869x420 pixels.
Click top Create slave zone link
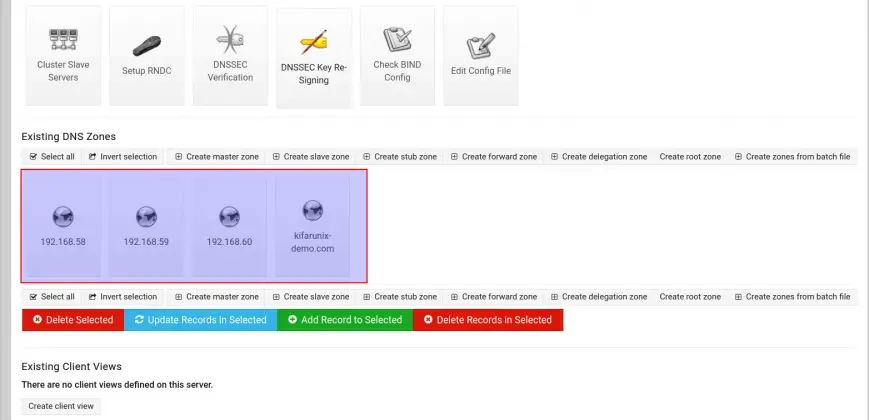tap(310, 157)
